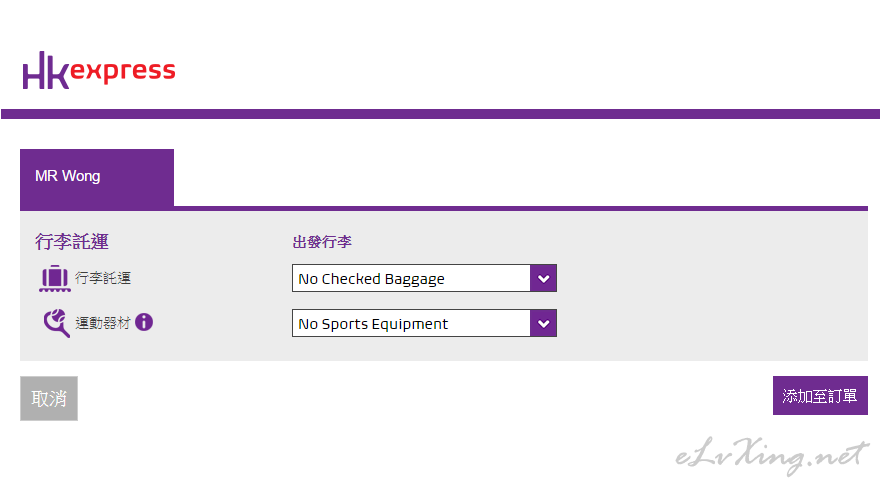Image resolution: width=880 pixels, height=489 pixels.
Task: Select the MR Wong passenger tab
Action: pos(96,177)
